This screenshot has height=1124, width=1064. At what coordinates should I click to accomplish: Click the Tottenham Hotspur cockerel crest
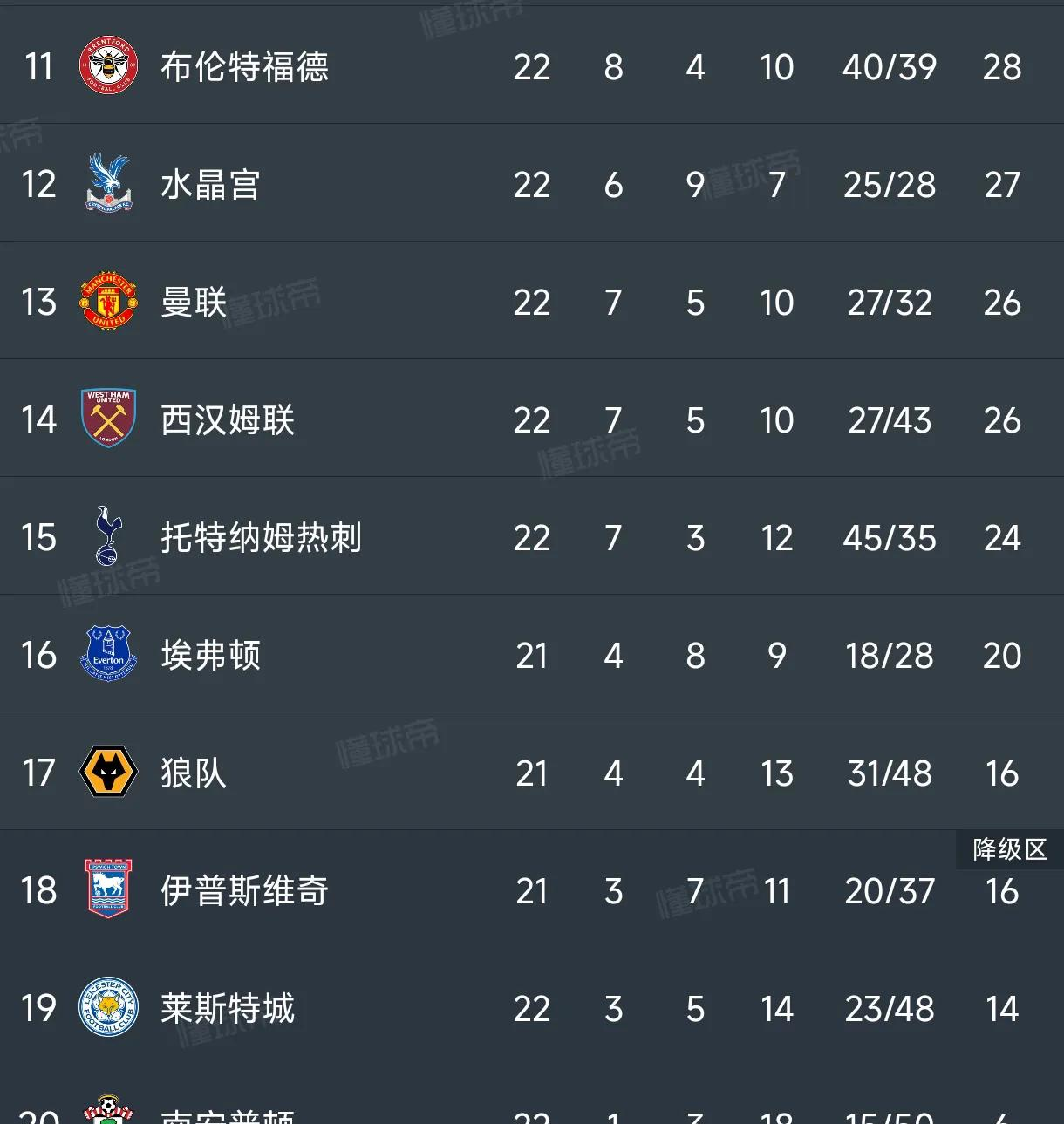107,537
